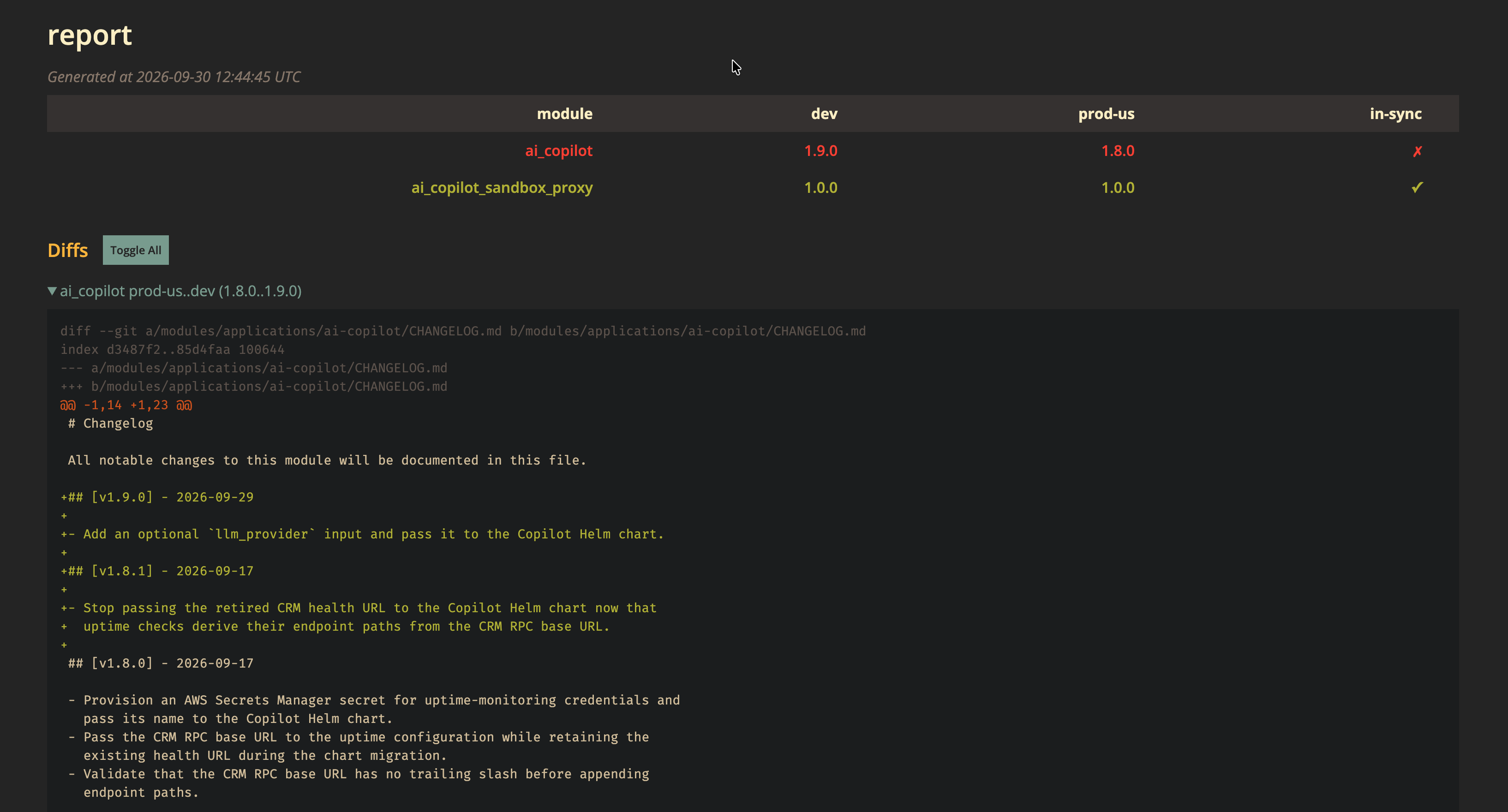Image resolution: width=1508 pixels, height=812 pixels.
Task: Click the prod-us 1.0.0 cell for sandbox proxy
Action: 1118,188
